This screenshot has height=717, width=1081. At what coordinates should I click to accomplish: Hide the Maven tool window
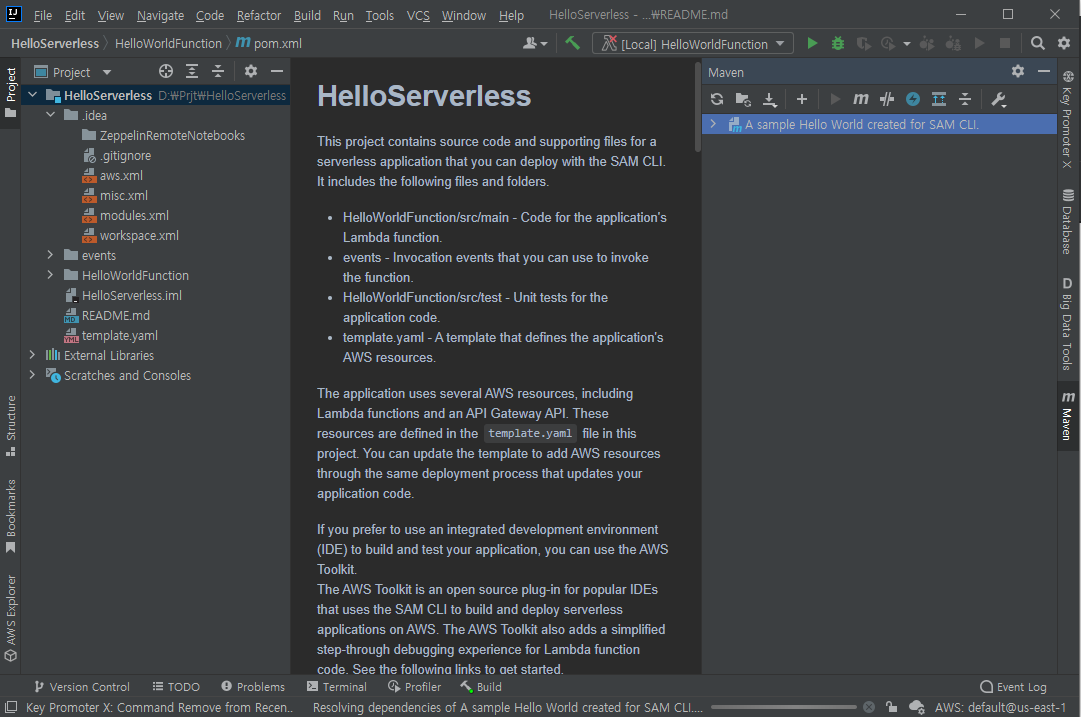click(x=1044, y=72)
